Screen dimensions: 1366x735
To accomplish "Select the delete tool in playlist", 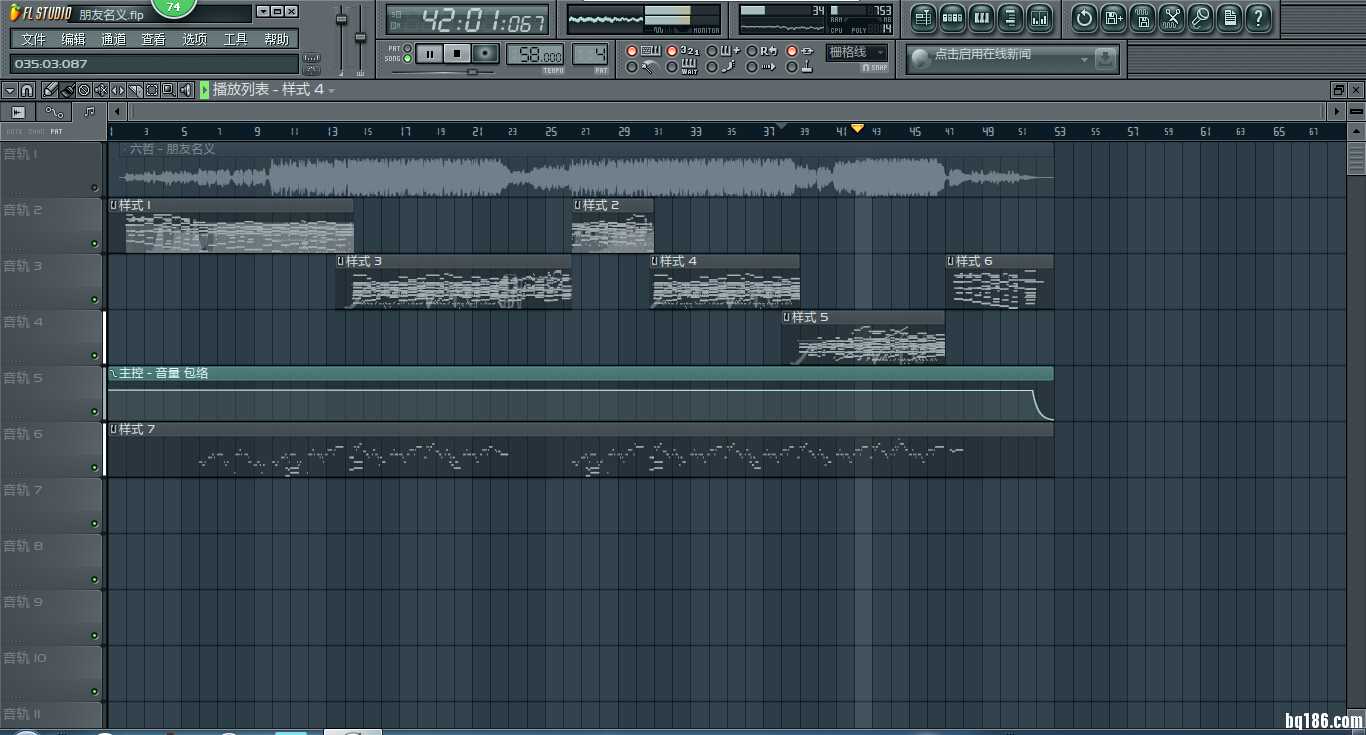I will tap(84, 90).
